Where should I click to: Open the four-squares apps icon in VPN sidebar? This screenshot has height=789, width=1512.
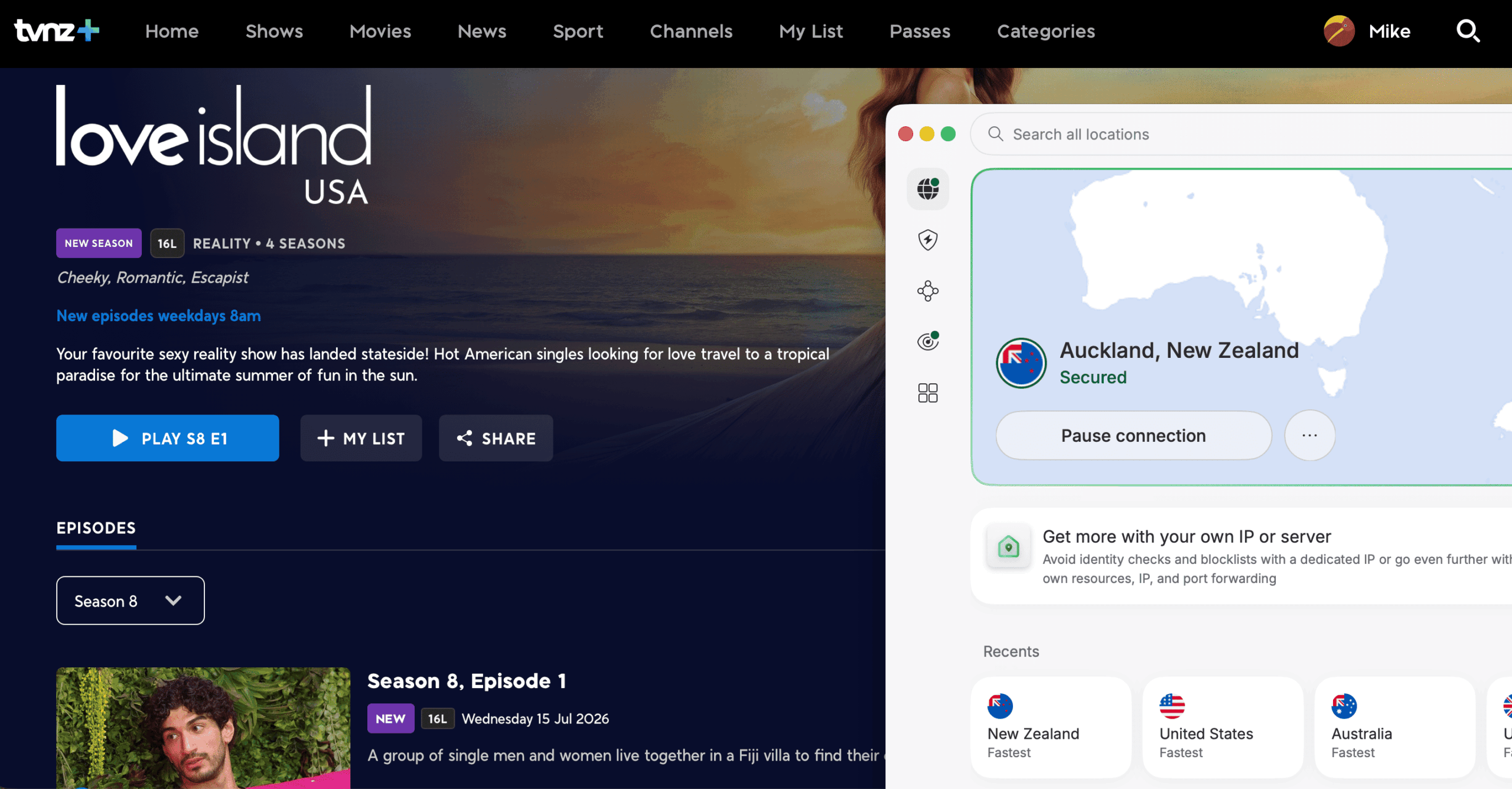(928, 393)
